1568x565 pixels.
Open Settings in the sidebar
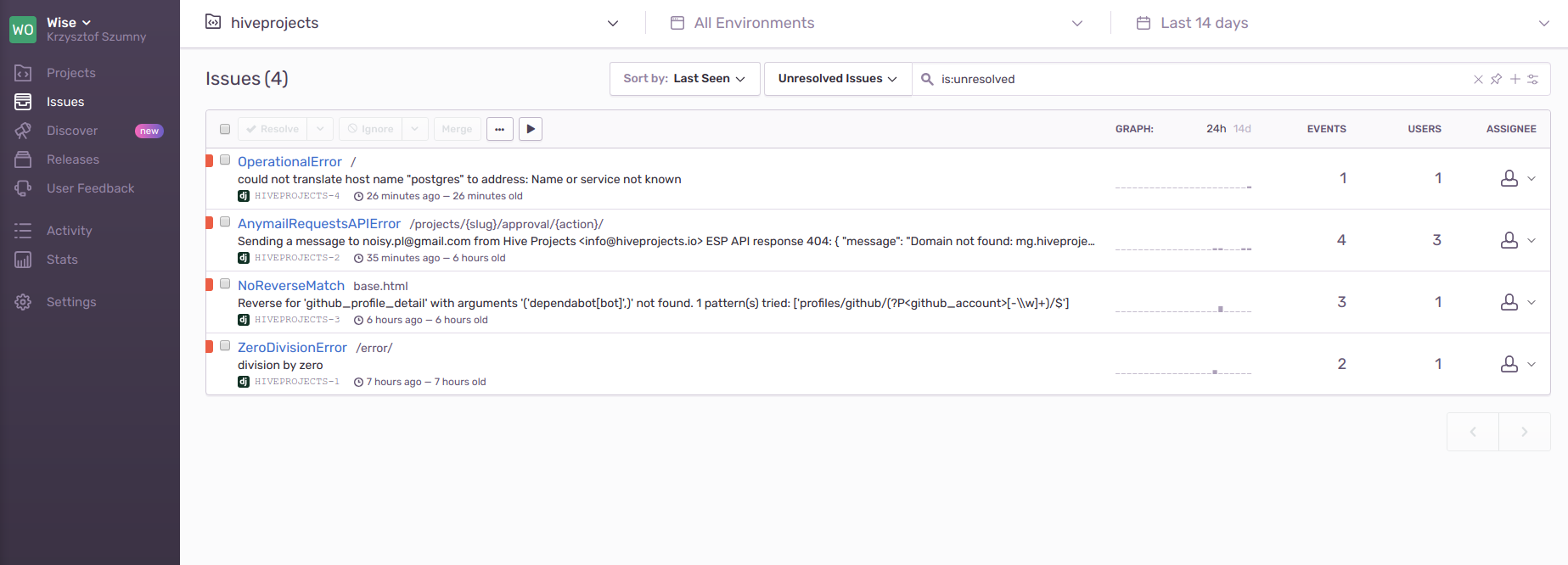click(x=71, y=302)
